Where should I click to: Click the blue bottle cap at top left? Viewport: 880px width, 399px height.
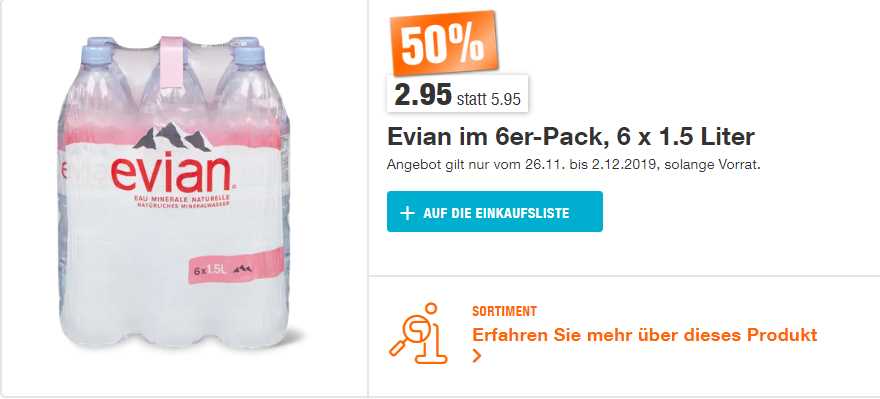tap(98, 51)
